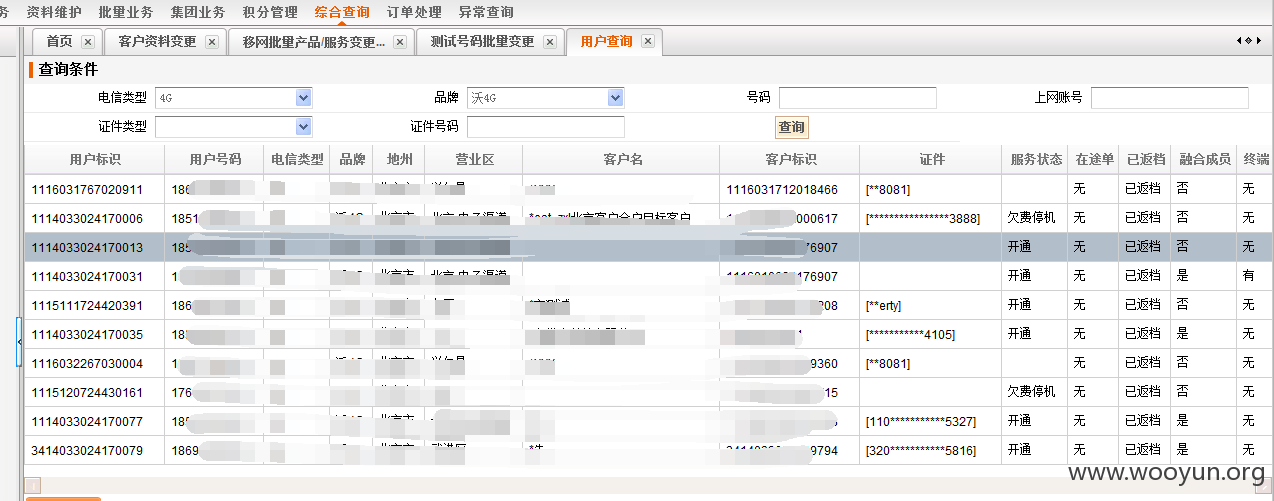Sort by 营业区 column header
This screenshot has height=501, width=1274.
point(474,160)
